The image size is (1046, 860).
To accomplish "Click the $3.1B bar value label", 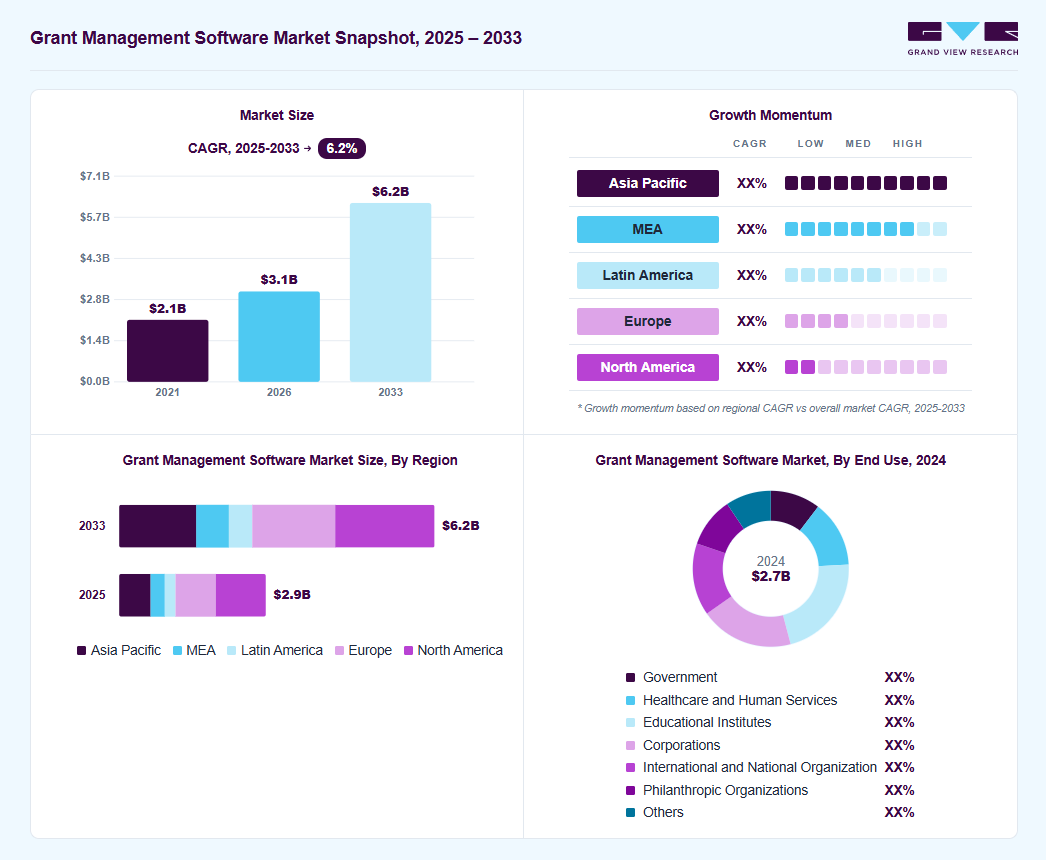I will (x=279, y=280).
